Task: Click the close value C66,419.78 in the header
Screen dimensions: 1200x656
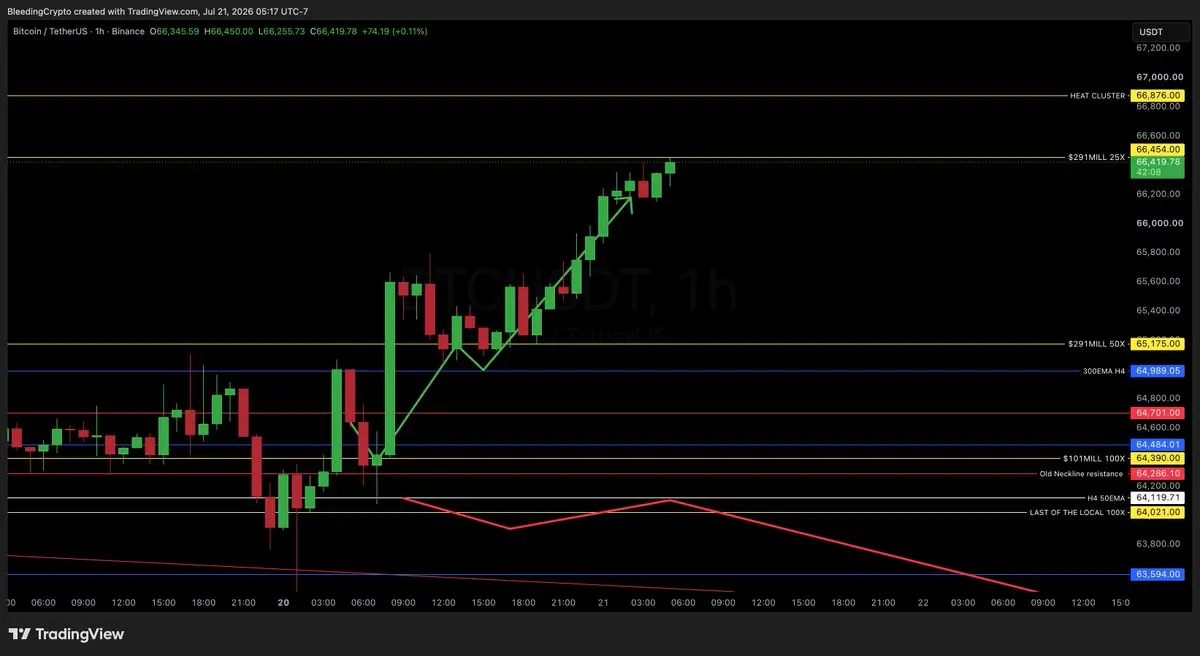Action: pyautogui.click(x=333, y=32)
